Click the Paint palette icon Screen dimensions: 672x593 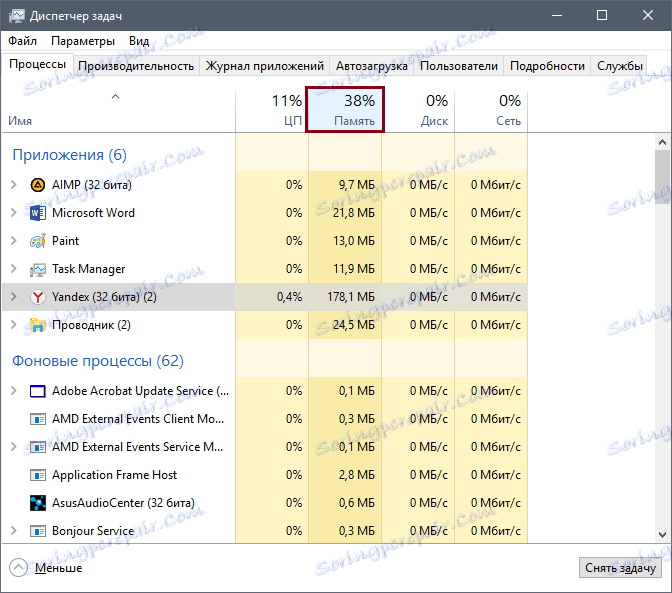point(38,241)
